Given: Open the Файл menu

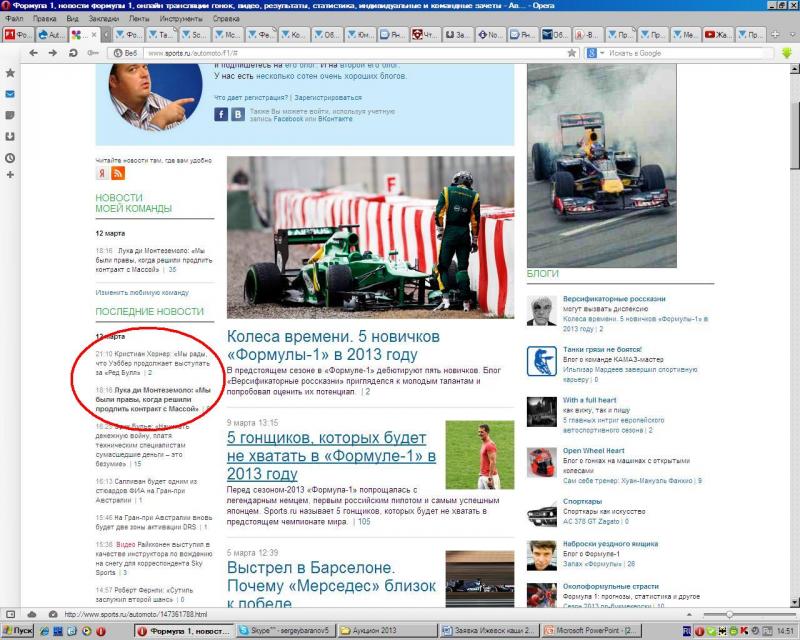Looking at the screenshot, I should [x=14, y=18].
